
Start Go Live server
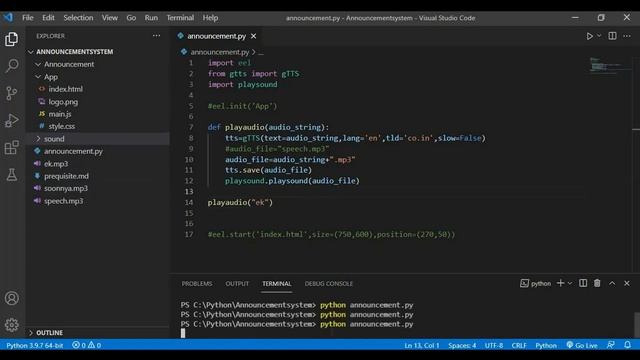pyautogui.click(x=582, y=345)
